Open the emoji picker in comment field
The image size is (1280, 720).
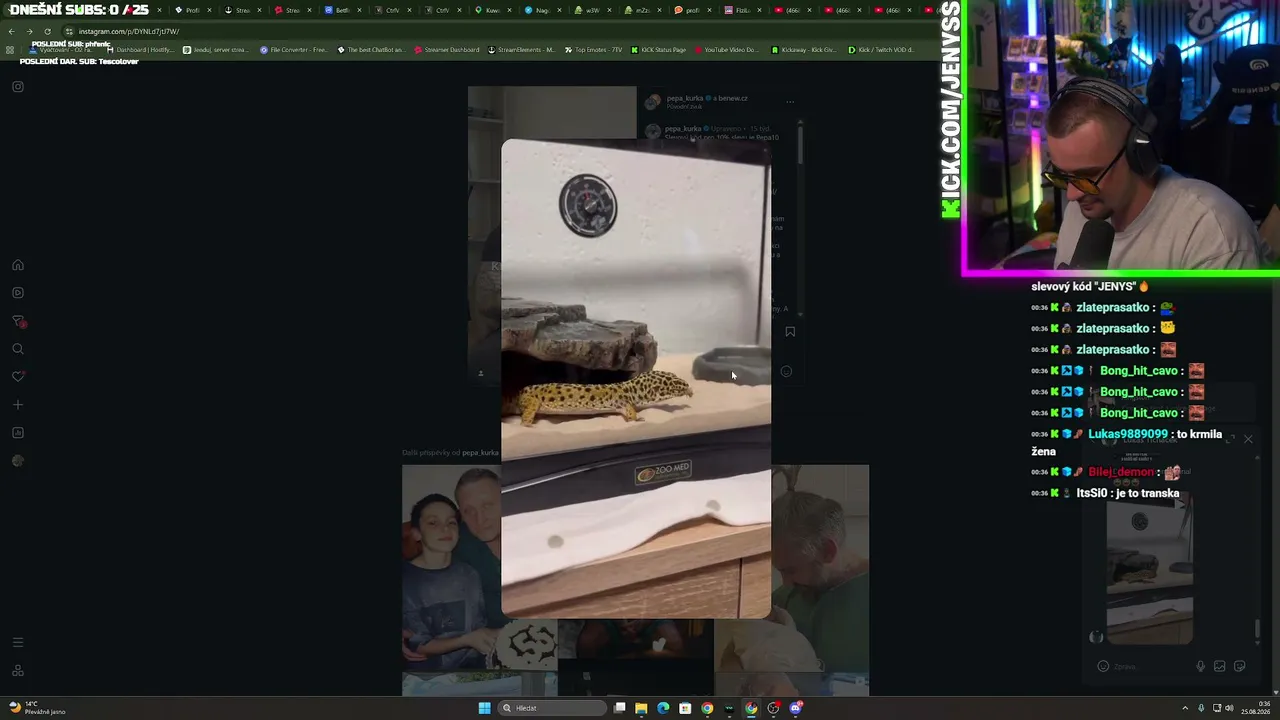(786, 372)
